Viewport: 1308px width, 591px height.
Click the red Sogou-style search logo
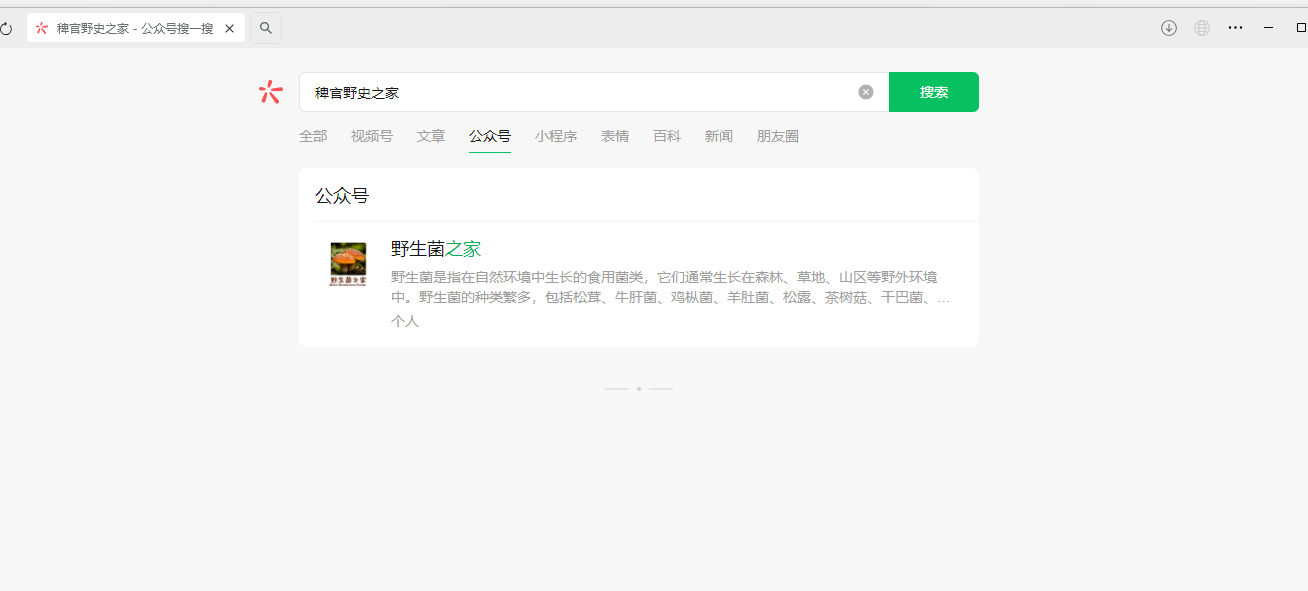(x=271, y=92)
